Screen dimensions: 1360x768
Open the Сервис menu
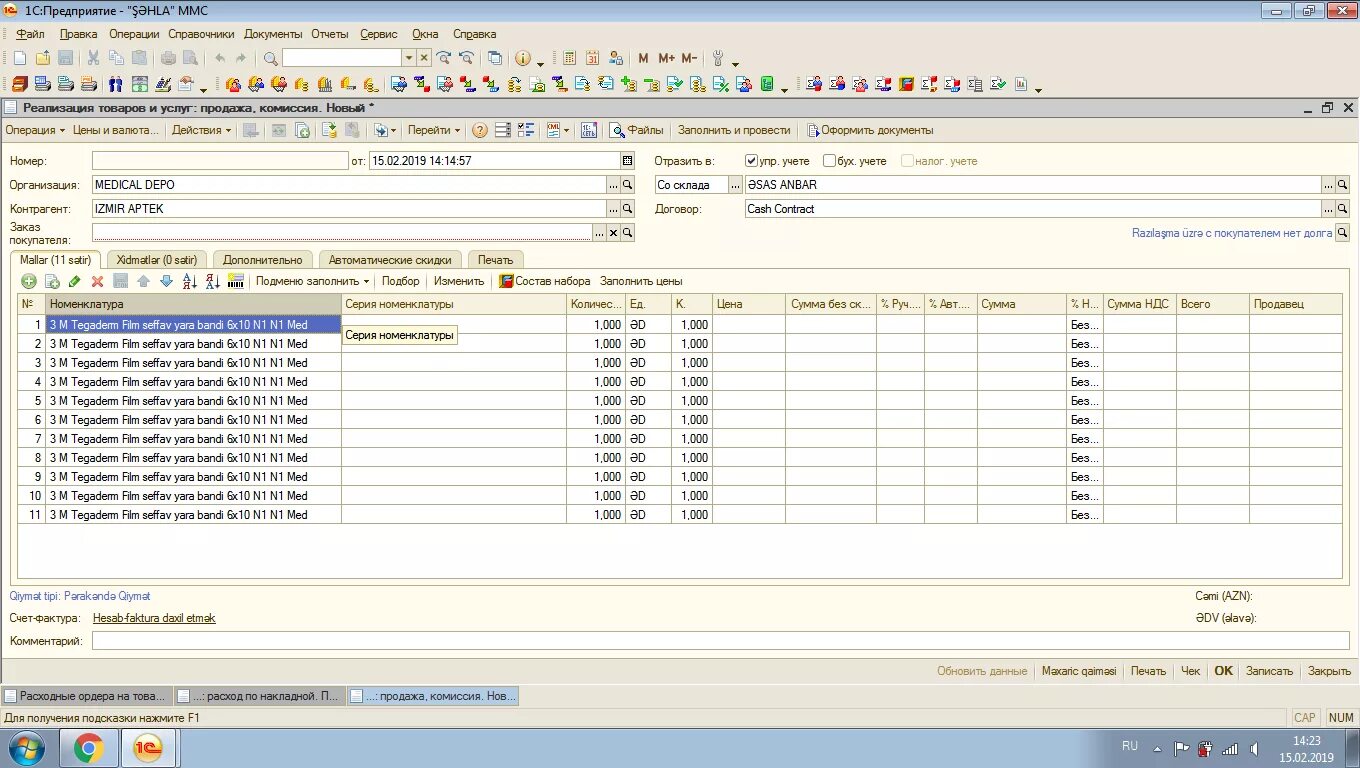[379, 34]
